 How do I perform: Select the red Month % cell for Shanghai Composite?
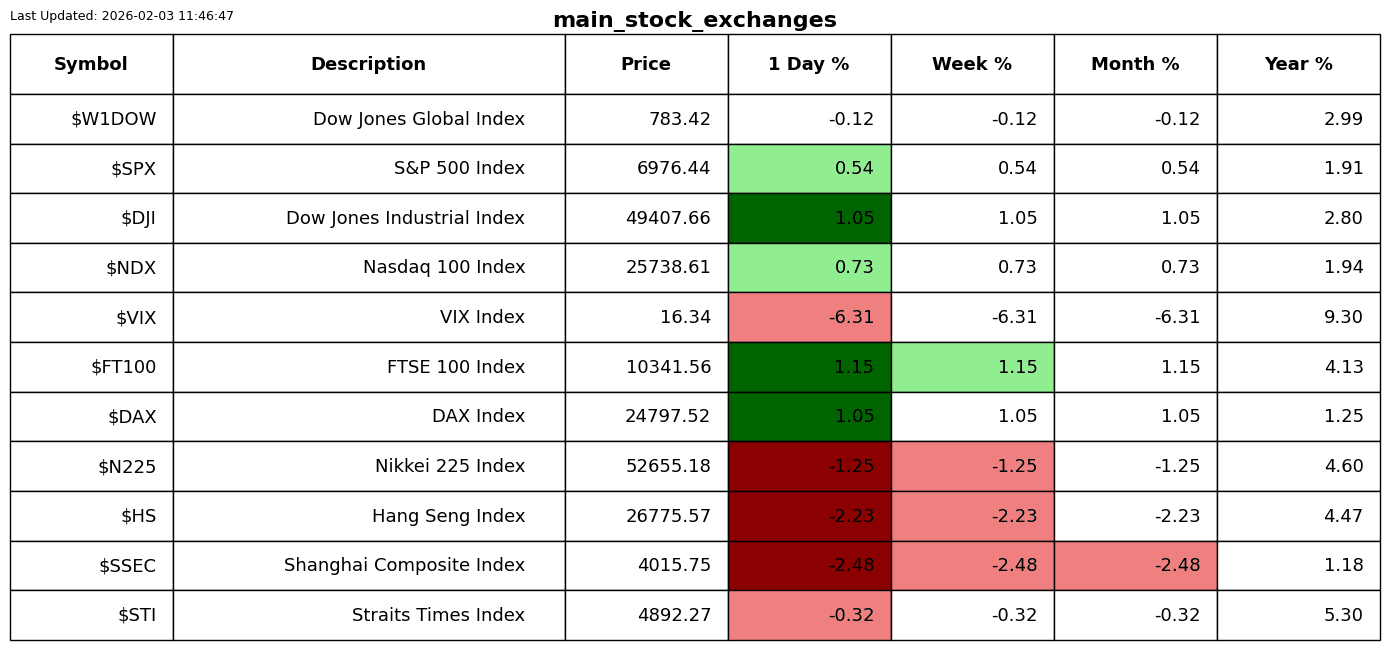(1135, 565)
